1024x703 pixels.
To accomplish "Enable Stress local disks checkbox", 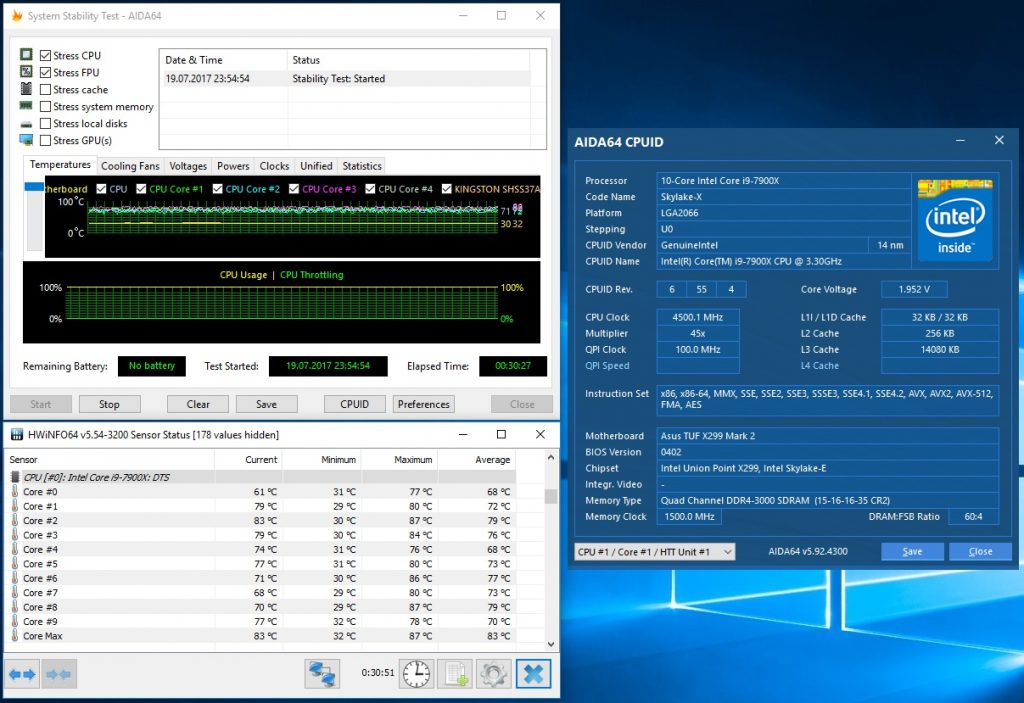I will [x=46, y=123].
